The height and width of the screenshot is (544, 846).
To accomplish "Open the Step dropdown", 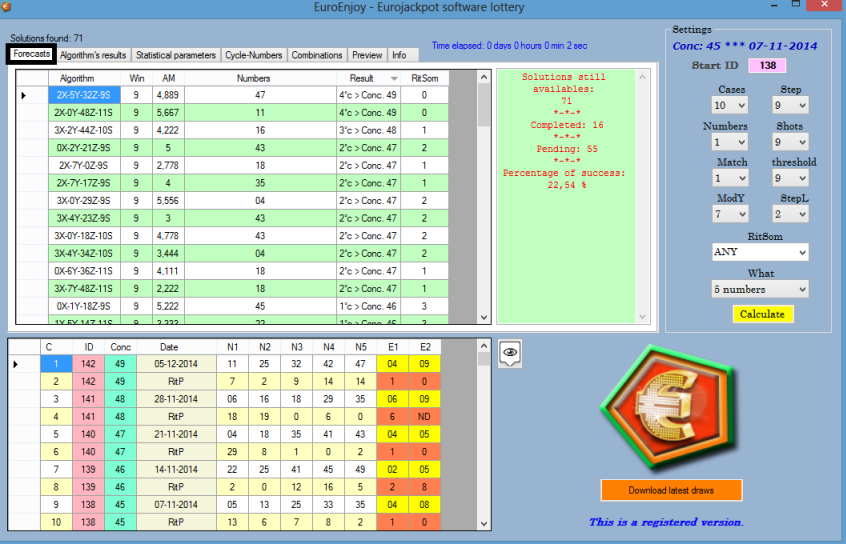I will (x=790, y=105).
